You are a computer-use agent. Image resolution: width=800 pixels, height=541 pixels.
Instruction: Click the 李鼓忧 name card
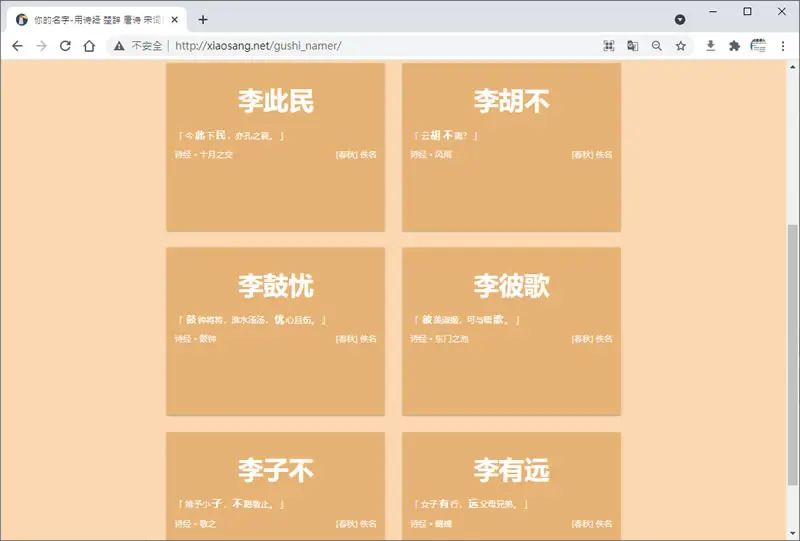[276, 331]
